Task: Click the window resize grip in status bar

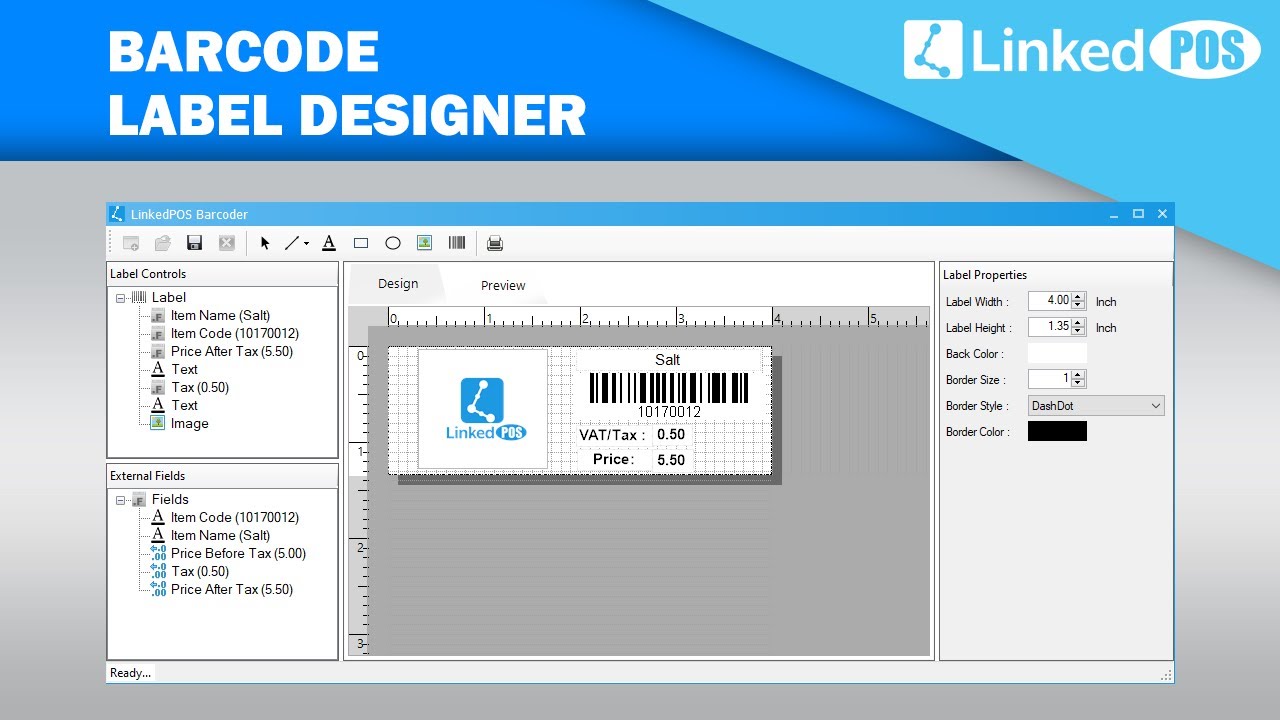Action: (1166, 675)
